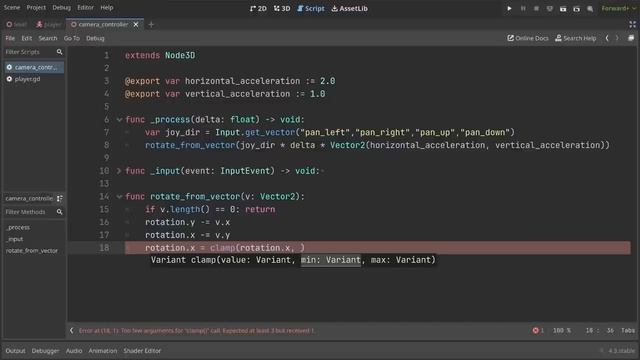Open Scene menu
640x360 pixels.
point(12,7)
